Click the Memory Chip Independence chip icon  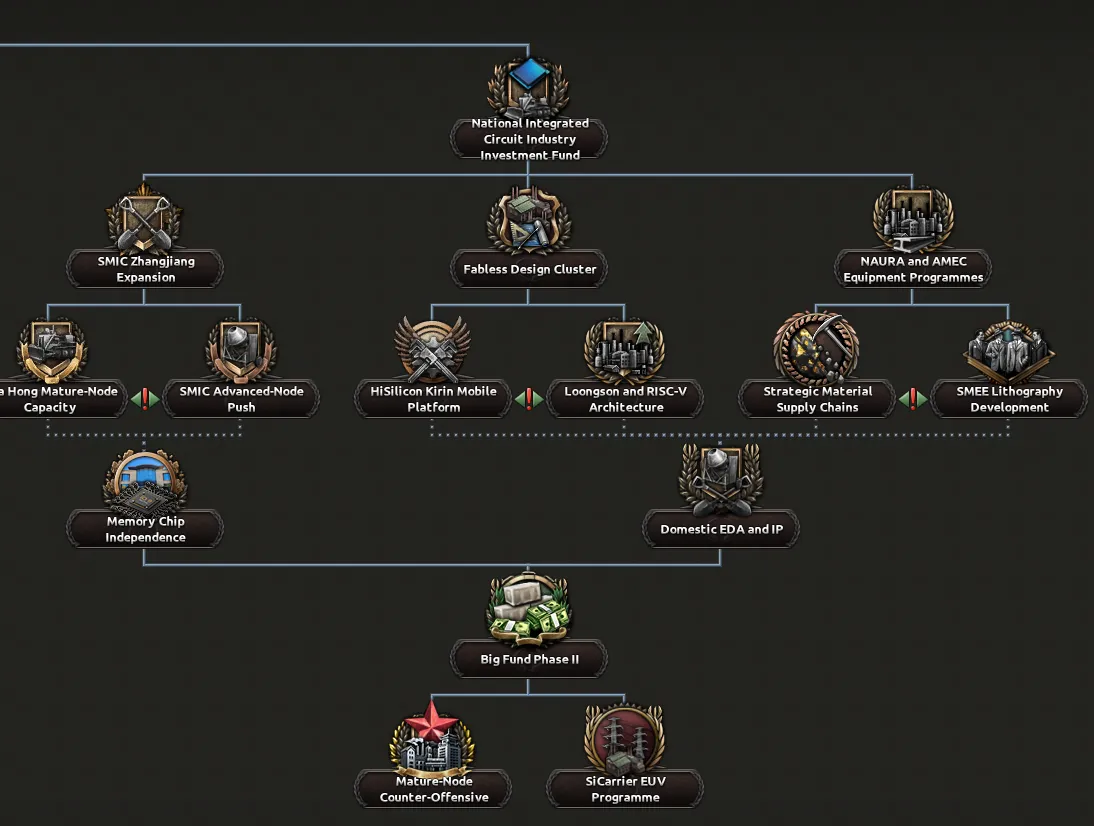[144, 481]
